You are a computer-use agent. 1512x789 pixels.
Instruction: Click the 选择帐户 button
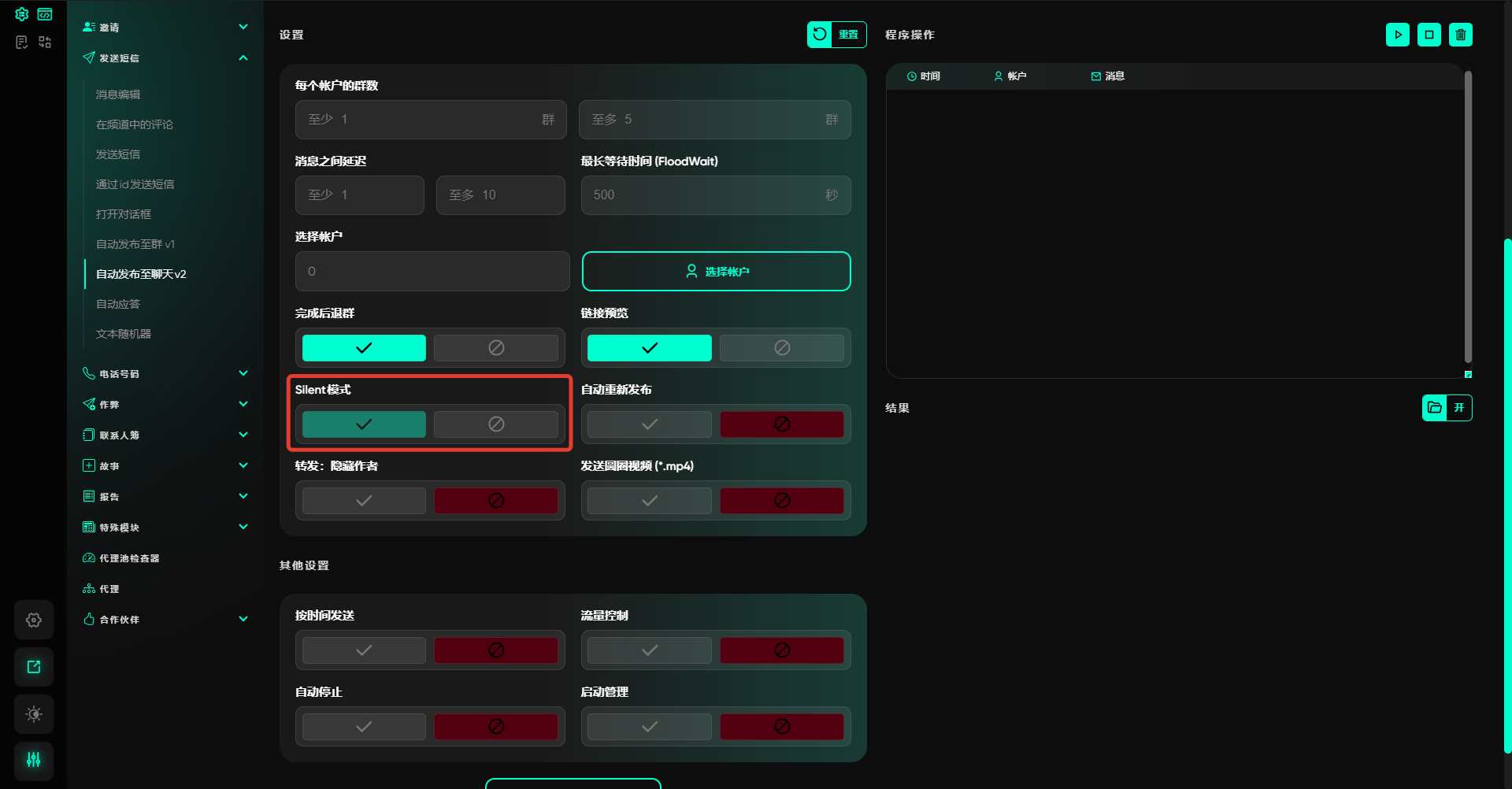pyautogui.click(x=716, y=272)
